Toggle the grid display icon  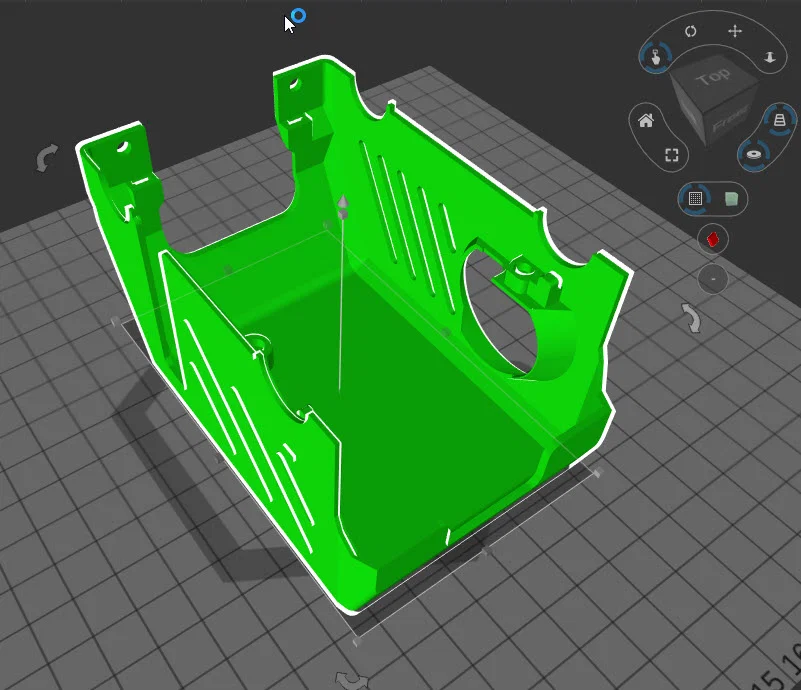click(695, 198)
